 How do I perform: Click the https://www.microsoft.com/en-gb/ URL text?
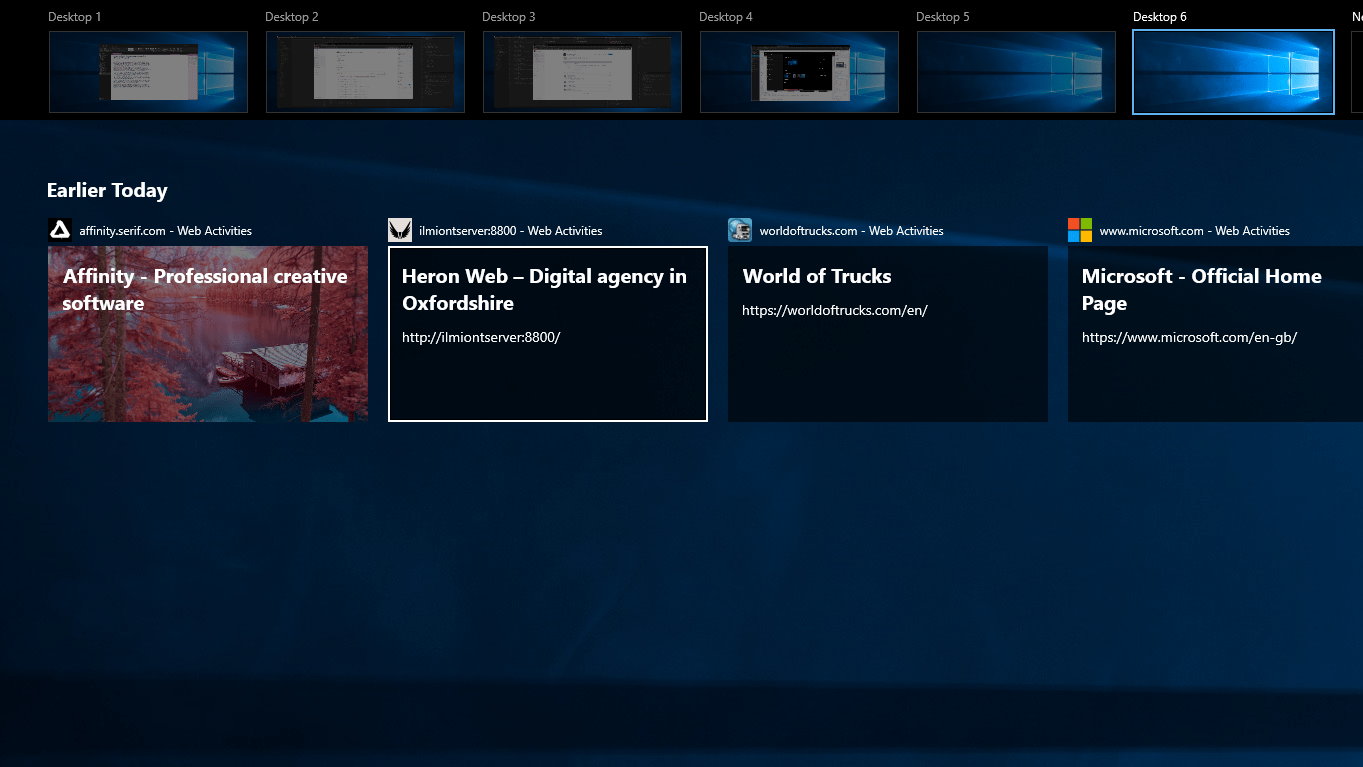[x=1190, y=337]
